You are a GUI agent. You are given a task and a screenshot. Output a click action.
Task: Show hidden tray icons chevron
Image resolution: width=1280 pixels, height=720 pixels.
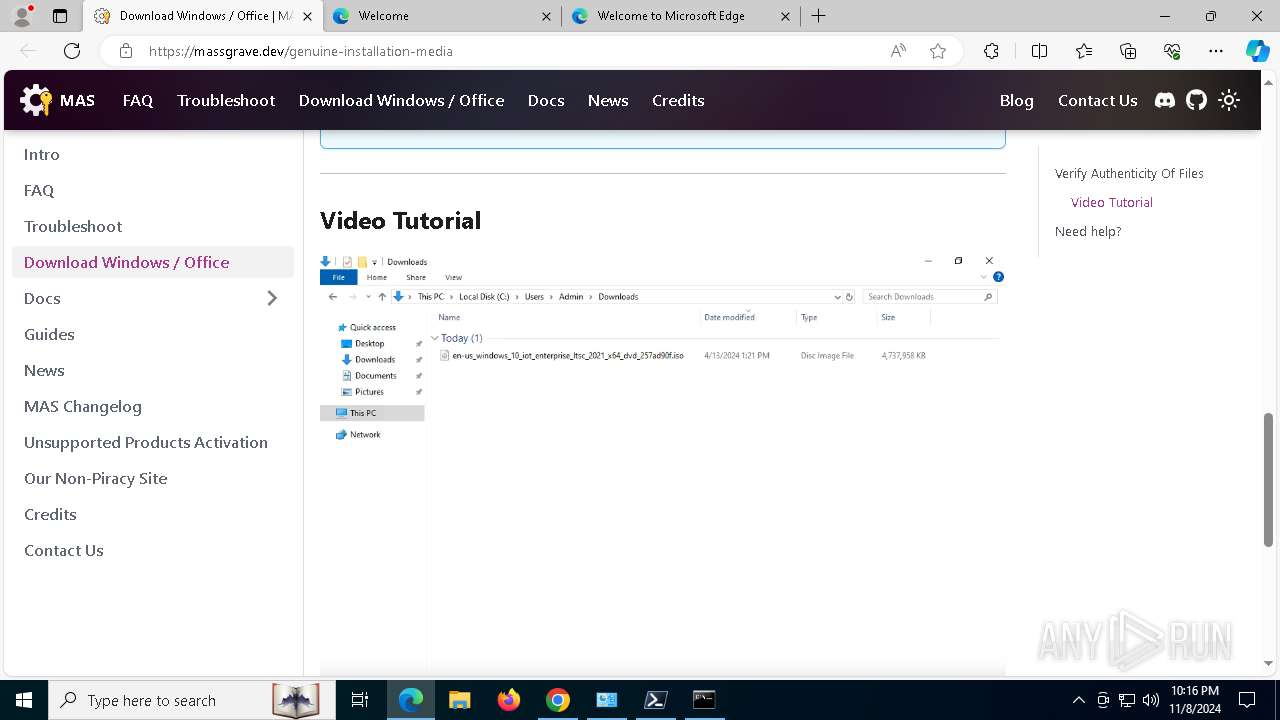click(x=1078, y=700)
